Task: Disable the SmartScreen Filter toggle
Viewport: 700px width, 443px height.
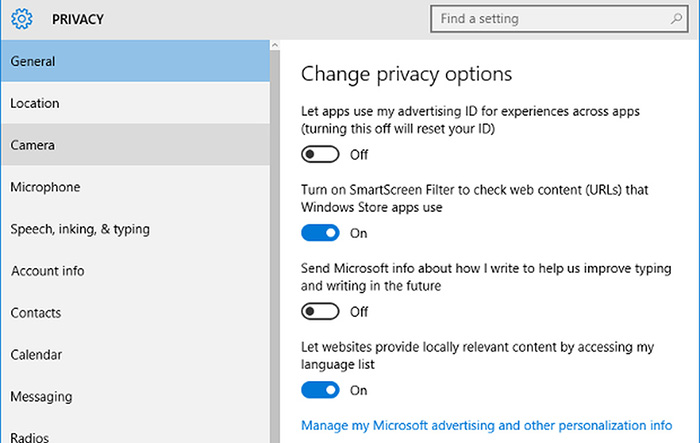Action: tap(320, 233)
